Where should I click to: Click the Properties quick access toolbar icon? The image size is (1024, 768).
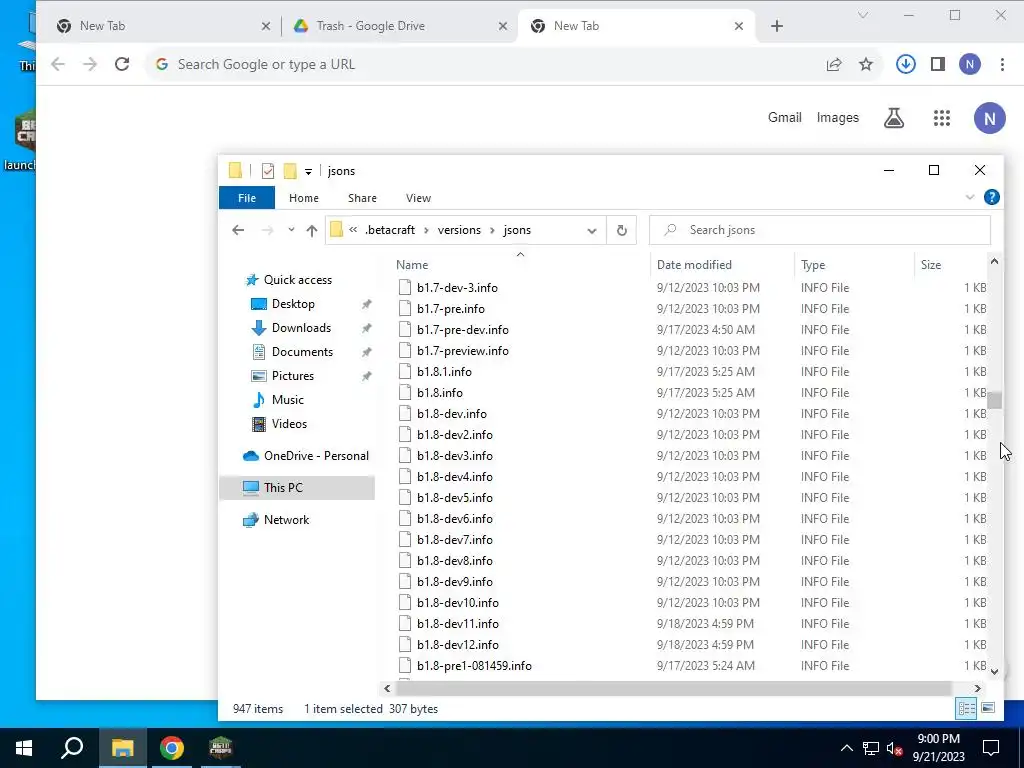(x=268, y=171)
